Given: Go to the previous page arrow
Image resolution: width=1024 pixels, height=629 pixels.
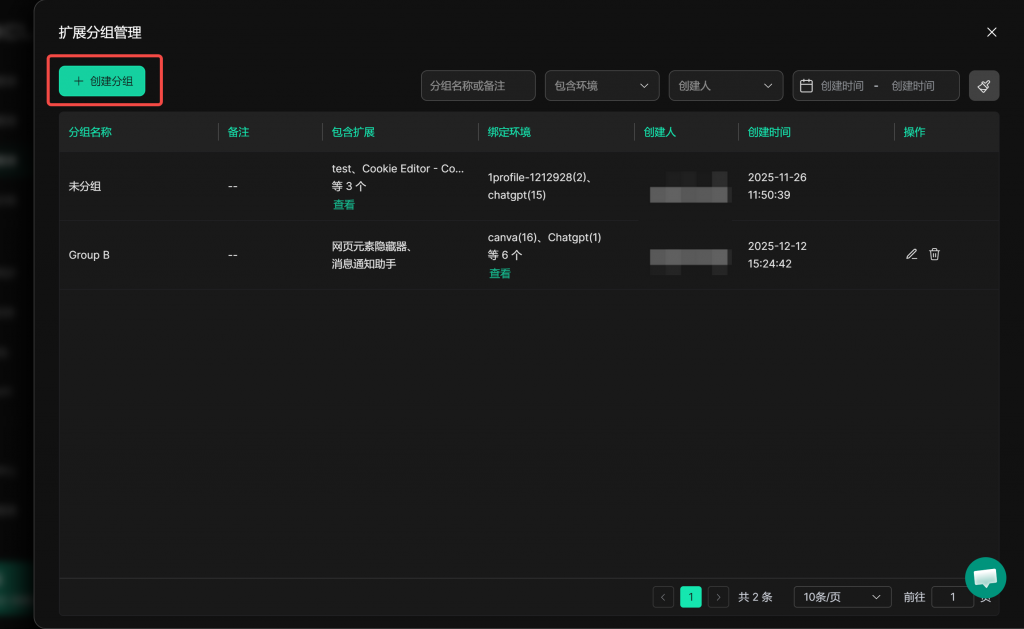Looking at the screenshot, I should [663, 597].
